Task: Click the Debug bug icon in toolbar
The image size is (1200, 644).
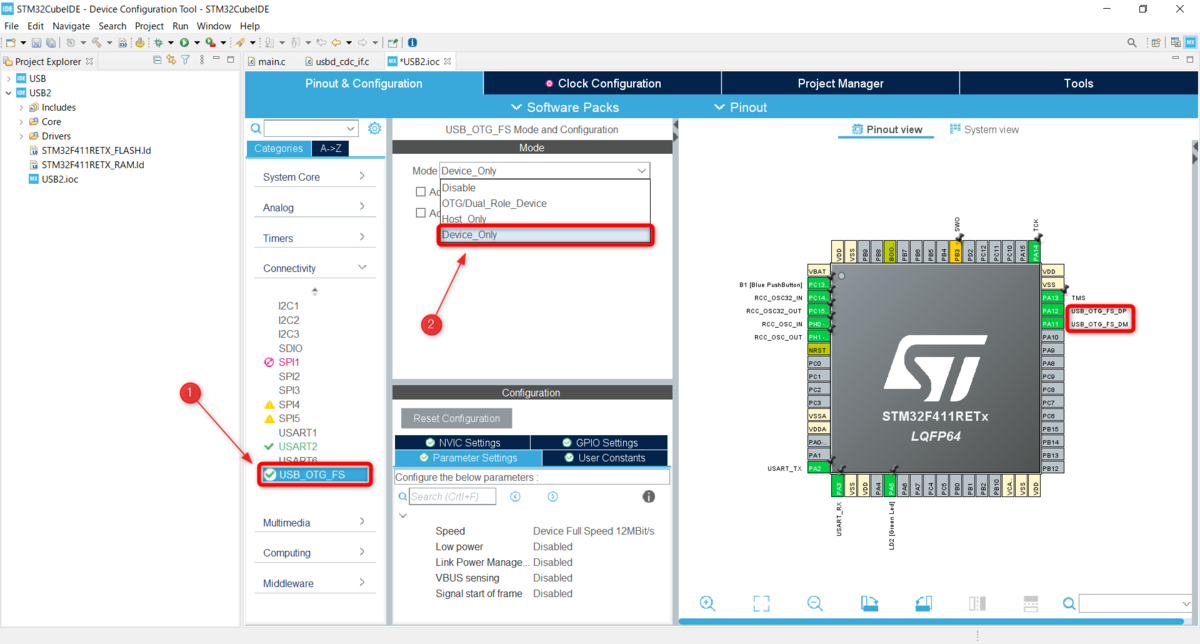Action: [157, 43]
